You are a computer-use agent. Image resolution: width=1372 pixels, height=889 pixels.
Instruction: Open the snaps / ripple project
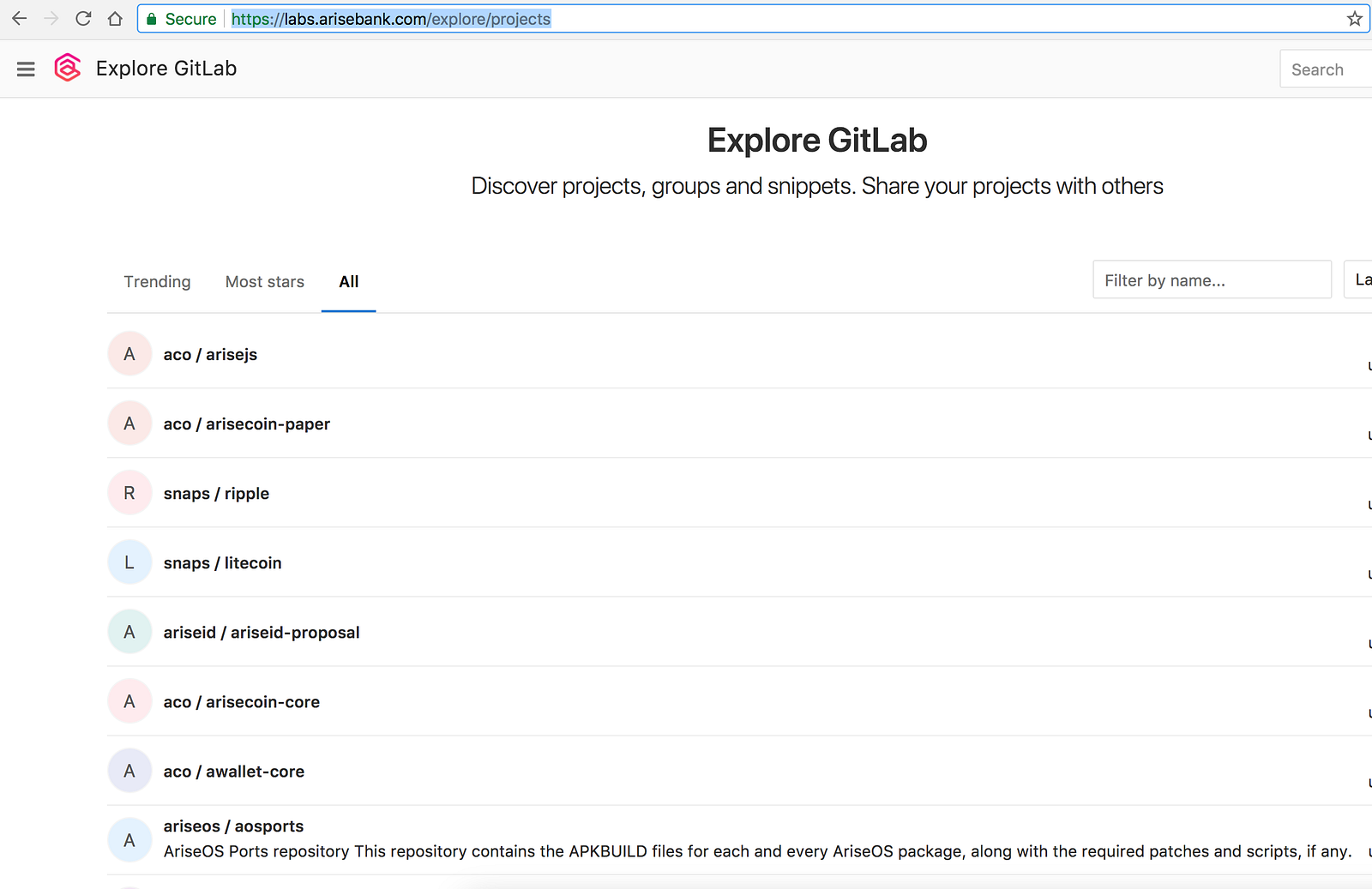216,493
